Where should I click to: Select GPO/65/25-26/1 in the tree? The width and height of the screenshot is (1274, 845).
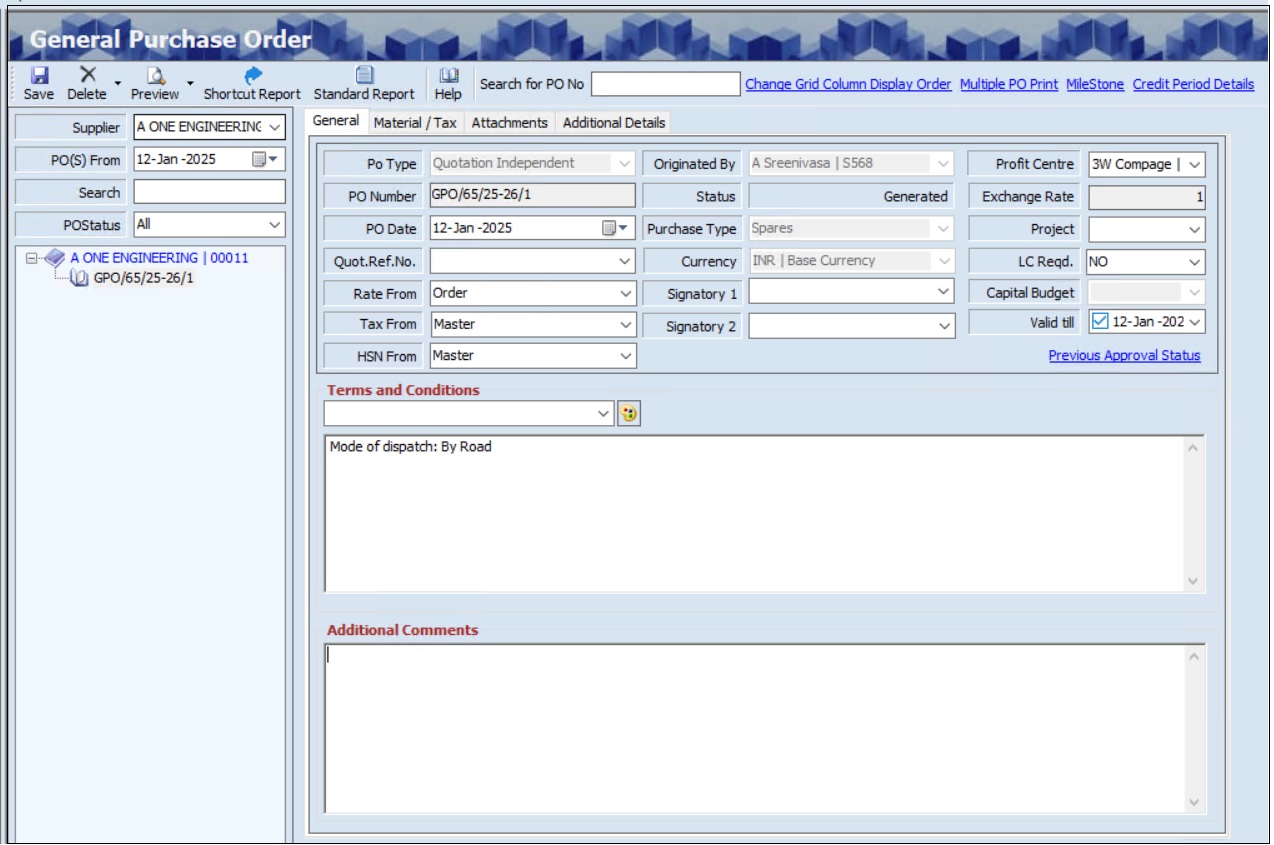(143, 278)
